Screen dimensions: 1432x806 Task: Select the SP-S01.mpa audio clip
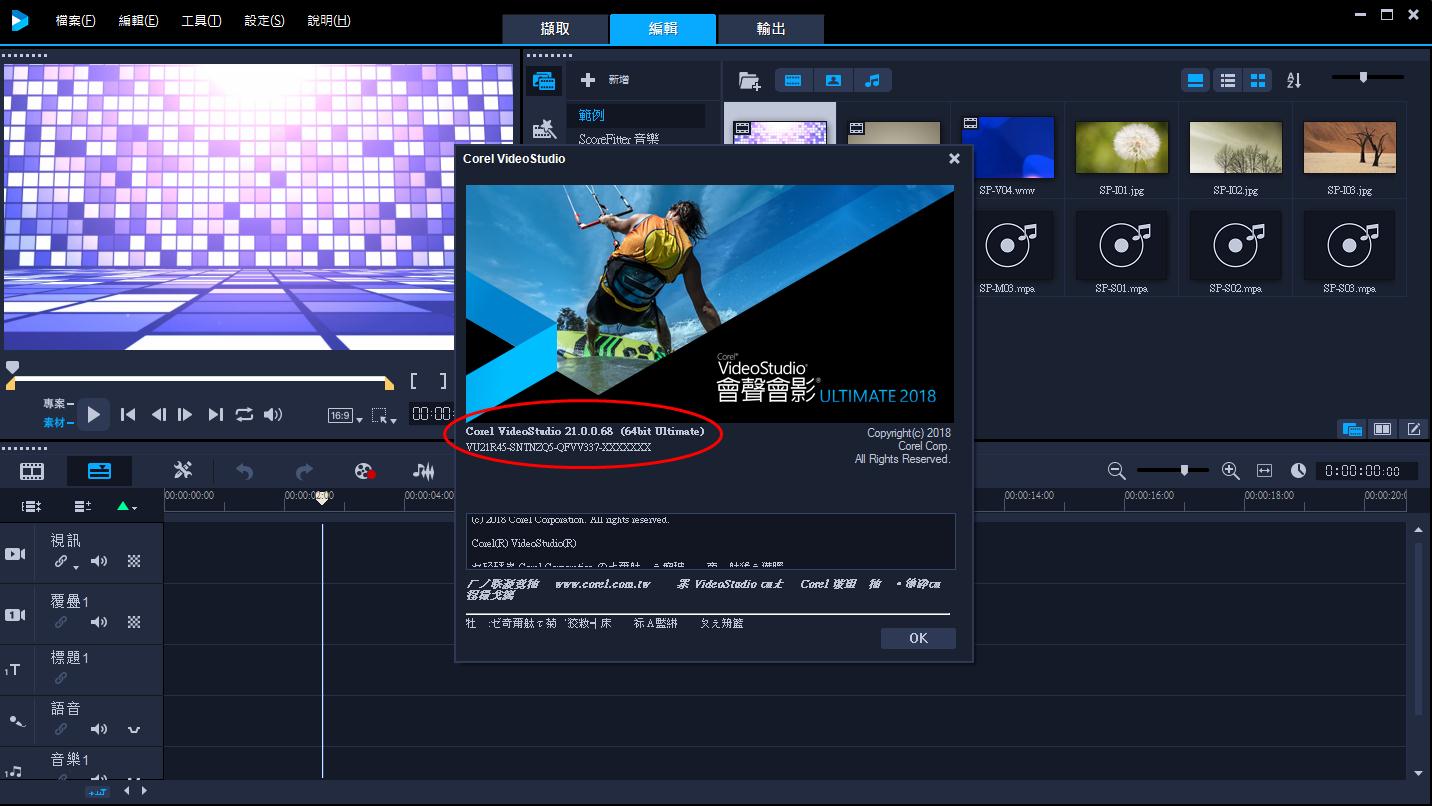[1121, 244]
